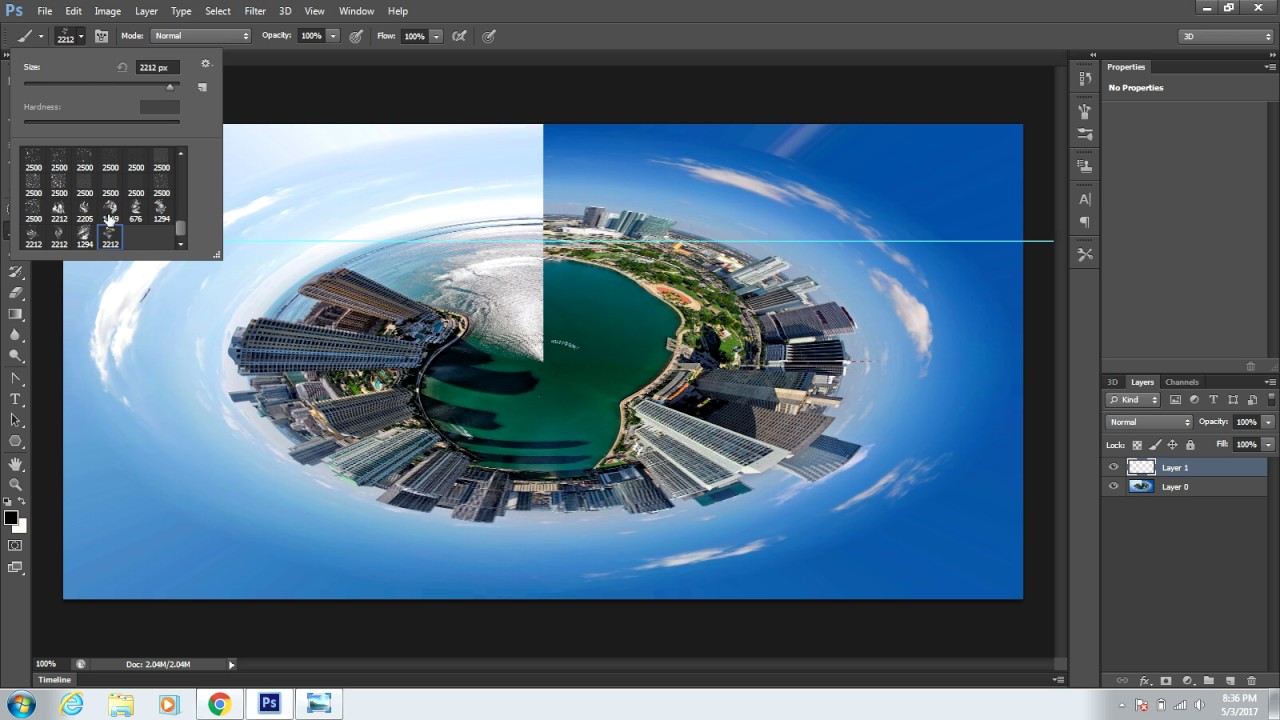
Task: Select the Polygon shape tool
Action: (16, 442)
